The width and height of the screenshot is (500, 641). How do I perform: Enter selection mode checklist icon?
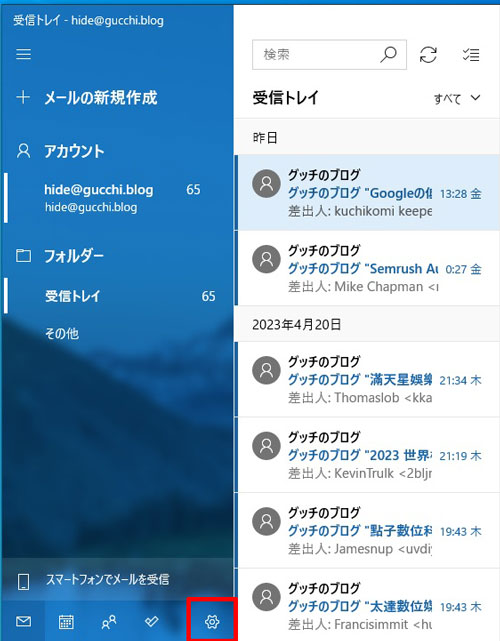click(x=471, y=55)
